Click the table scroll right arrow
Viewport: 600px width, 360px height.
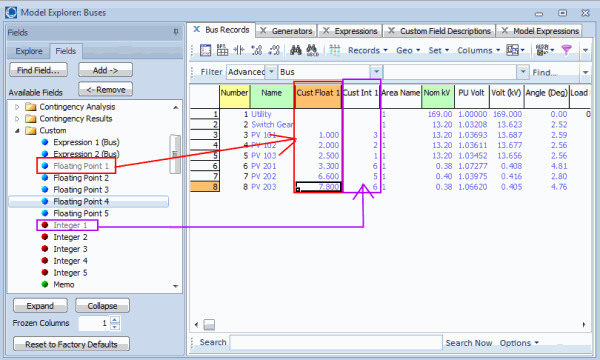[x=584, y=324]
